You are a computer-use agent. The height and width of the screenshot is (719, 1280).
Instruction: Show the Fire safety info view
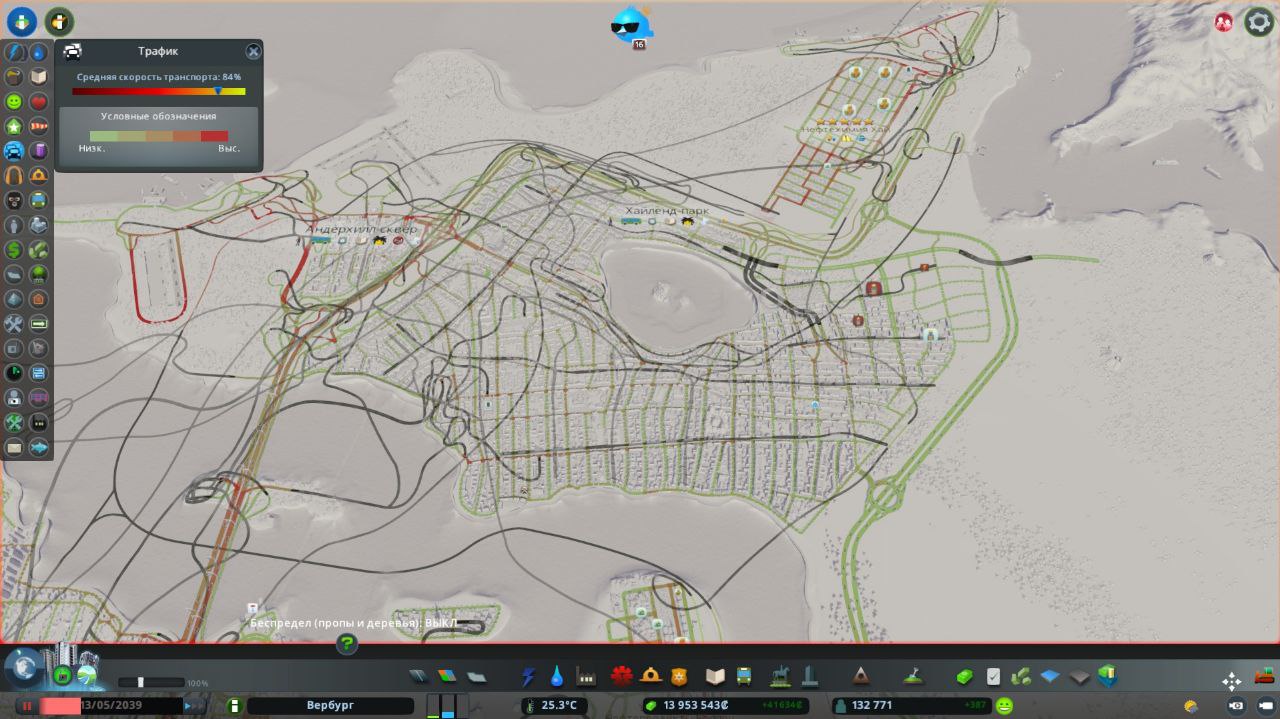click(x=38, y=176)
